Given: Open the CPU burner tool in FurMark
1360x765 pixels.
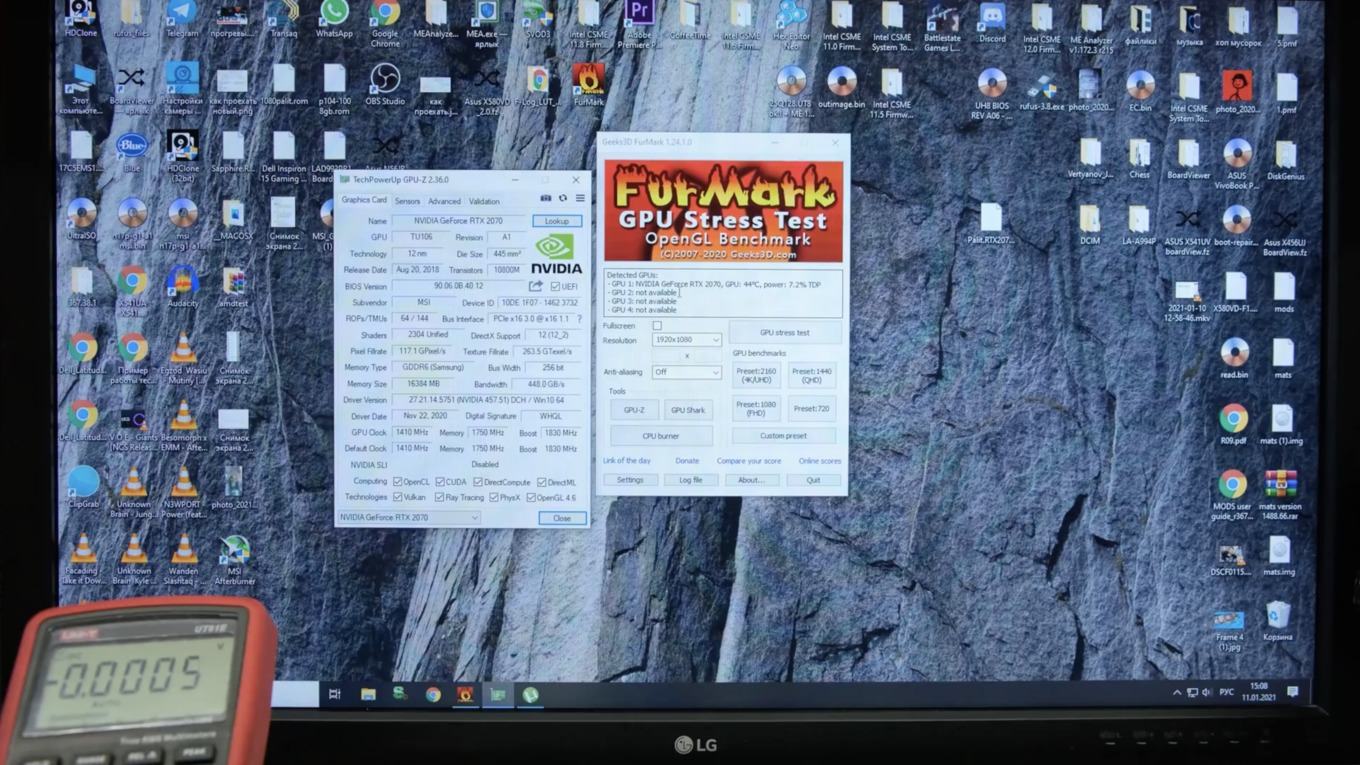Looking at the screenshot, I should pos(661,436).
